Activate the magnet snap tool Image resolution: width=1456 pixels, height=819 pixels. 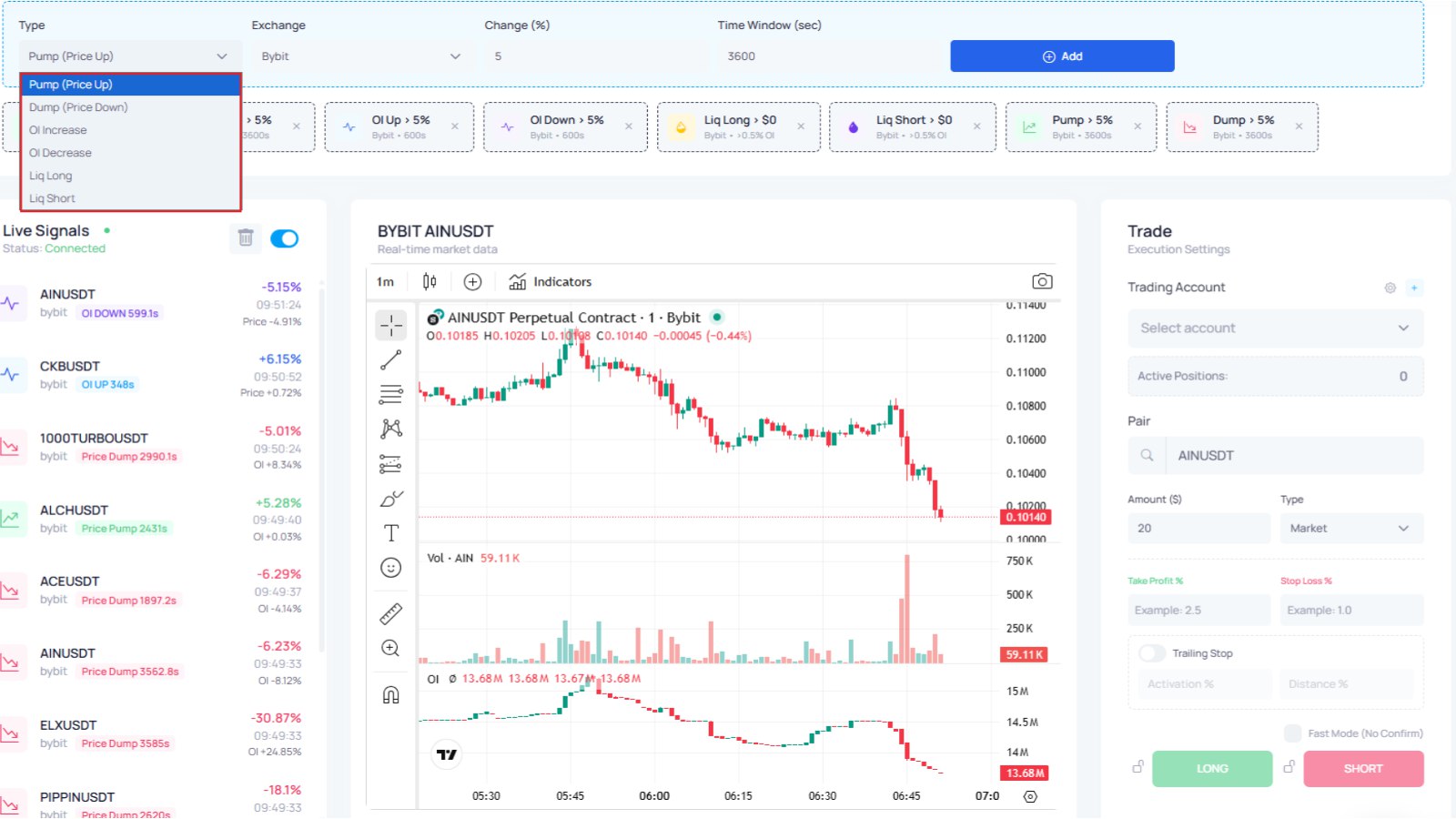click(390, 695)
